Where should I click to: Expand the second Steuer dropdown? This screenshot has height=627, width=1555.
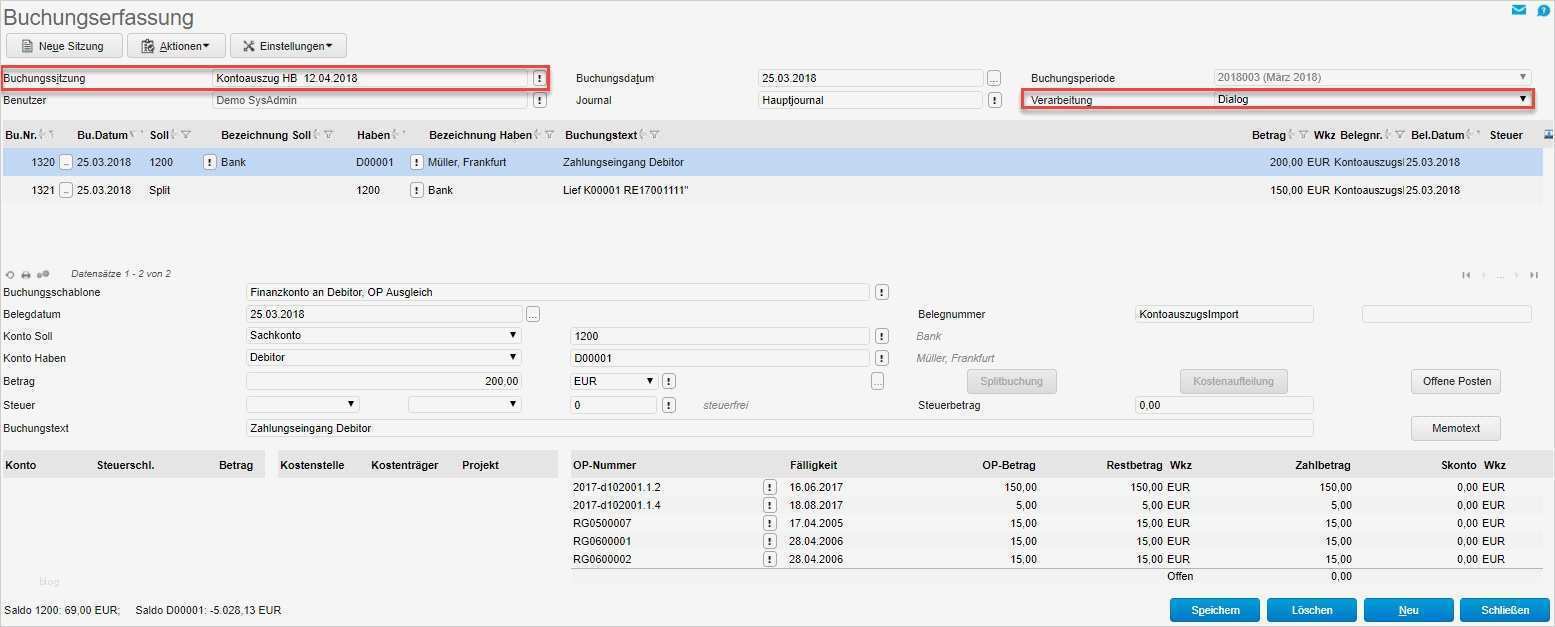point(513,405)
